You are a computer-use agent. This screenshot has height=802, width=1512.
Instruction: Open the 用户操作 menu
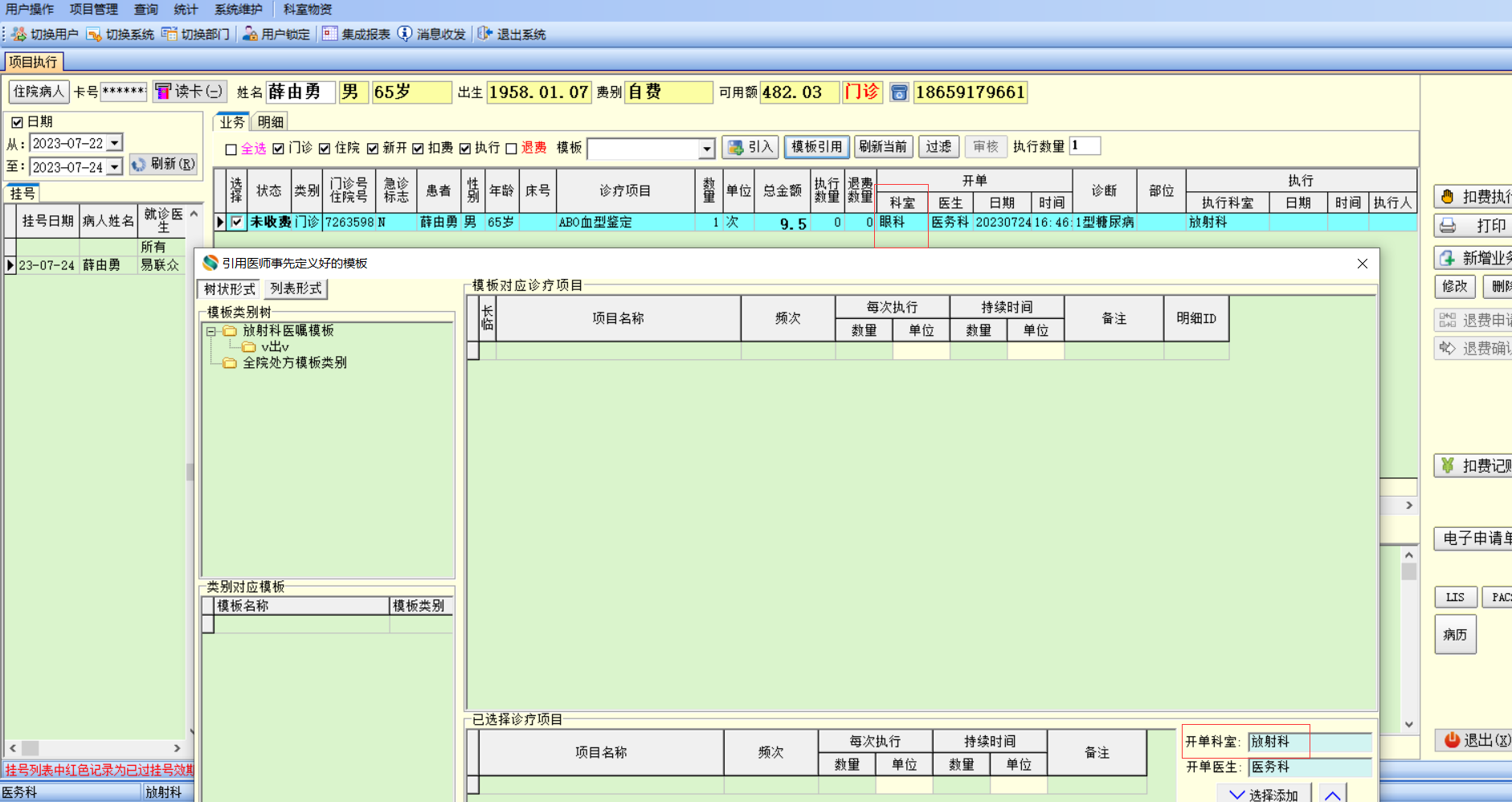click(30, 10)
